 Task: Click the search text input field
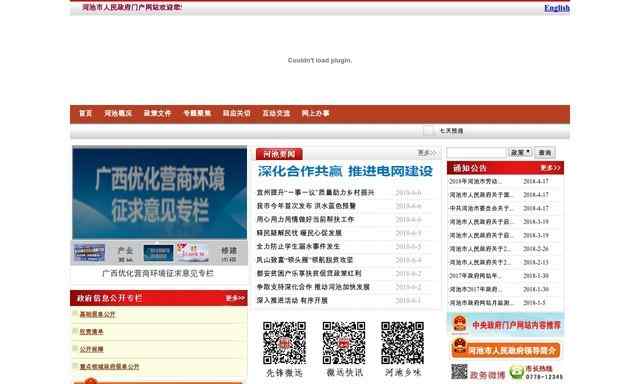click(x=476, y=153)
